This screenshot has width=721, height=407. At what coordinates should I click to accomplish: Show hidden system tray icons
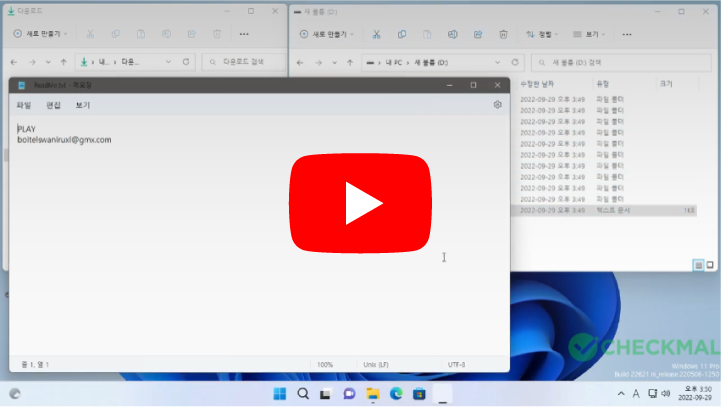621,394
